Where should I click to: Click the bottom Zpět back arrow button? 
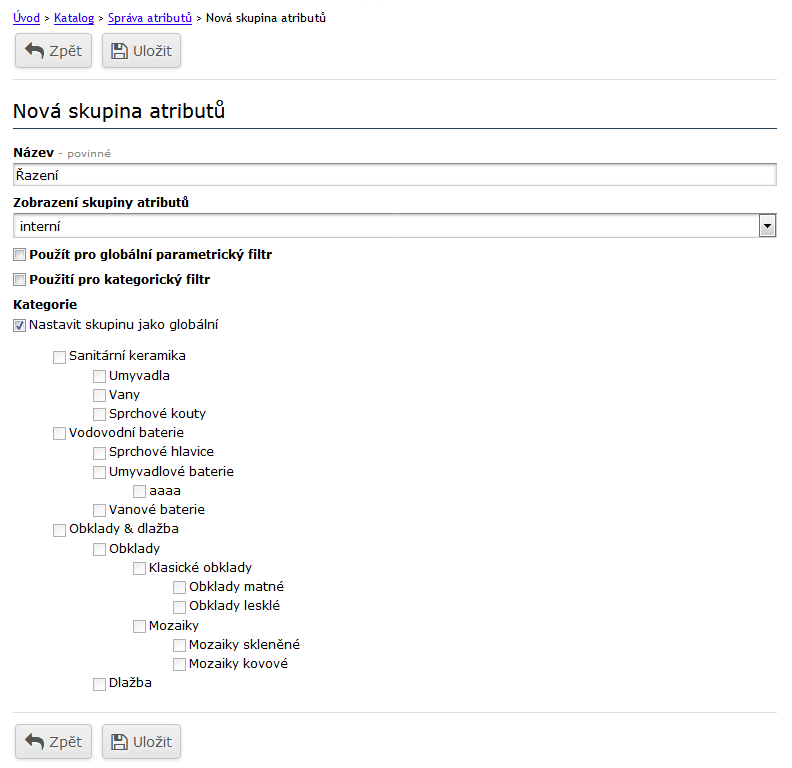pos(53,741)
